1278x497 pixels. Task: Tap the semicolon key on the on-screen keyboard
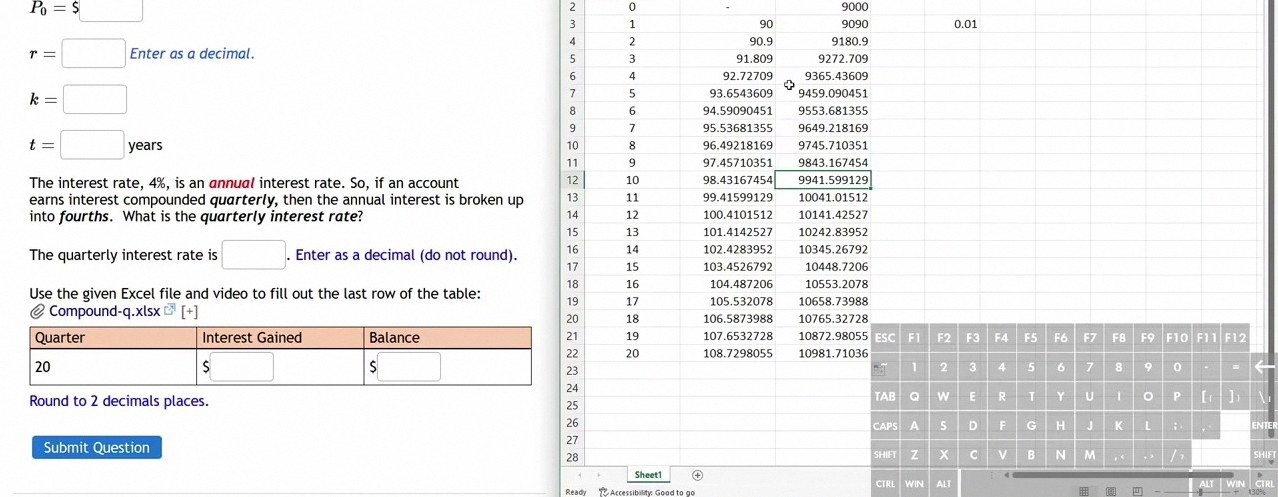pos(1177,426)
